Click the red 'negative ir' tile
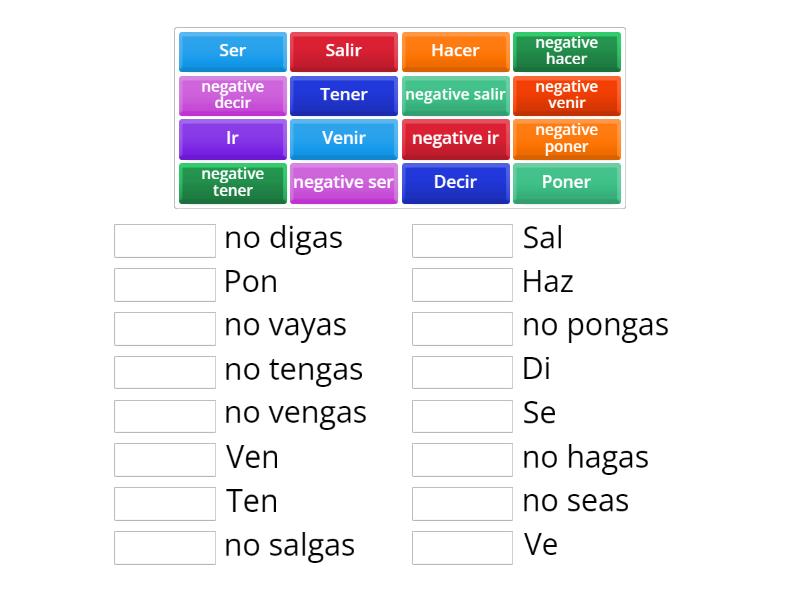 point(455,139)
